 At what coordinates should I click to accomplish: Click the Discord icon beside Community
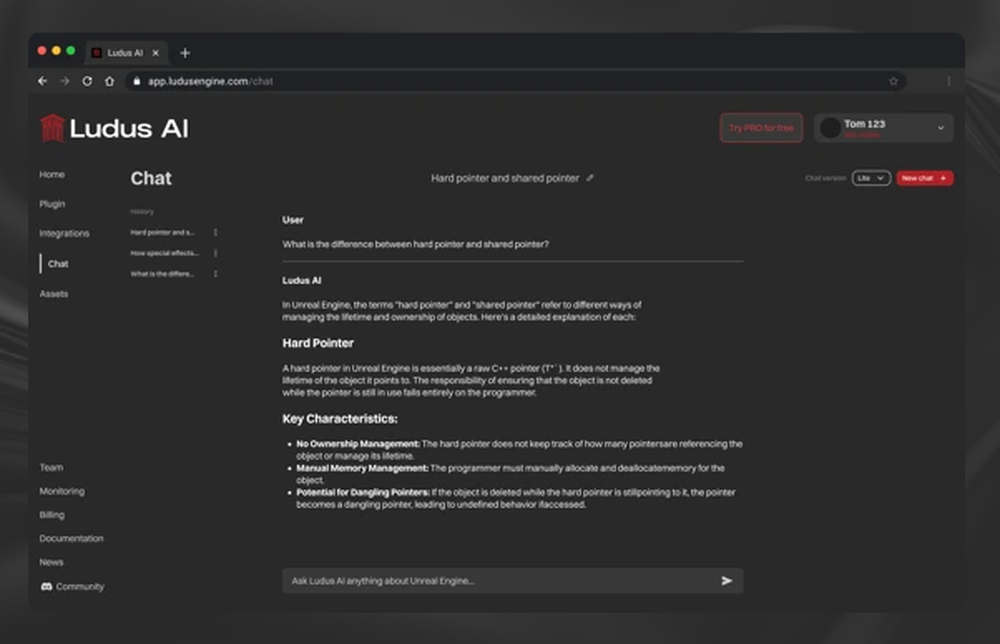pos(46,587)
